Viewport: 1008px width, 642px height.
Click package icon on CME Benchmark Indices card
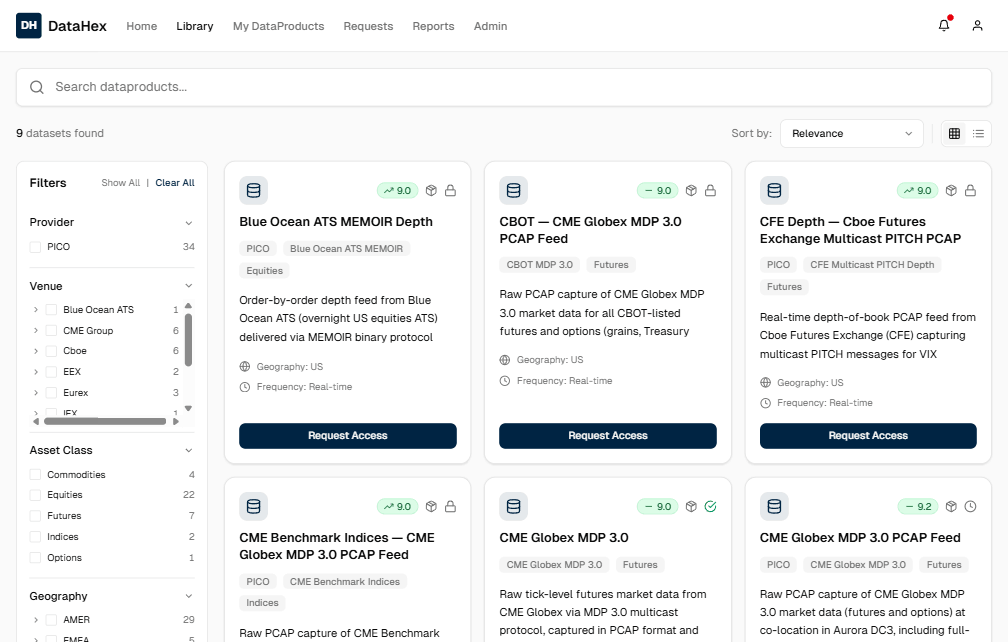[x=431, y=506]
